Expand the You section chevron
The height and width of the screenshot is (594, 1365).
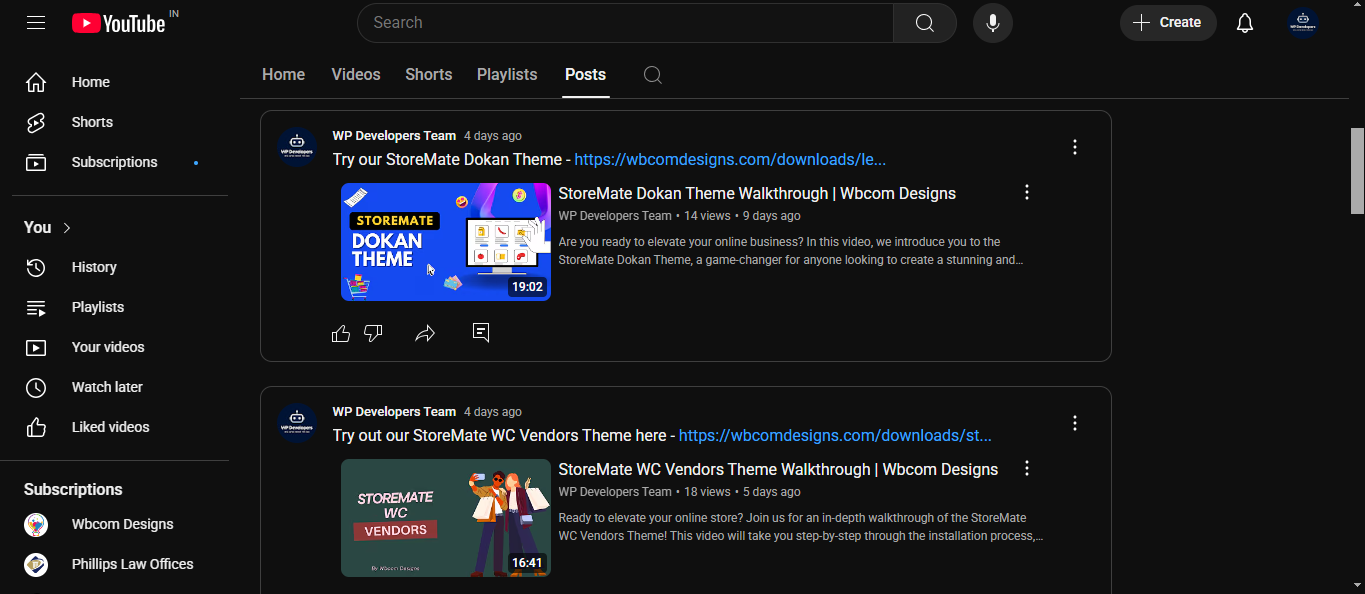point(67,228)
